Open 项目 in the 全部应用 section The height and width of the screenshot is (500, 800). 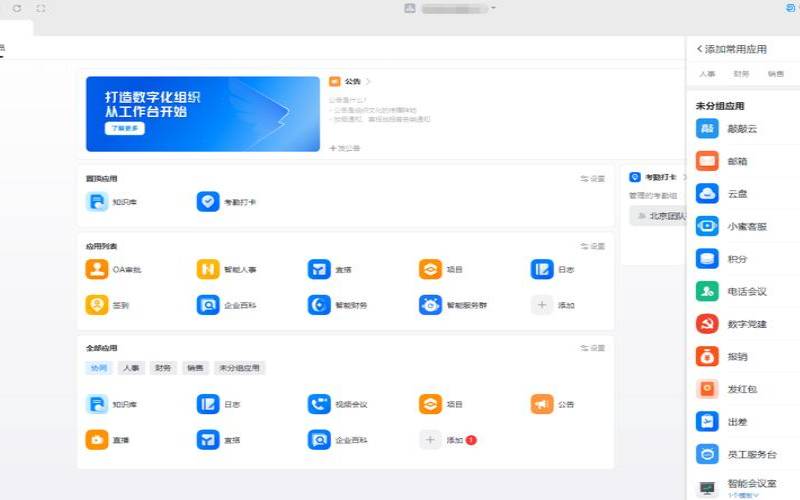[x=441, y=404]
